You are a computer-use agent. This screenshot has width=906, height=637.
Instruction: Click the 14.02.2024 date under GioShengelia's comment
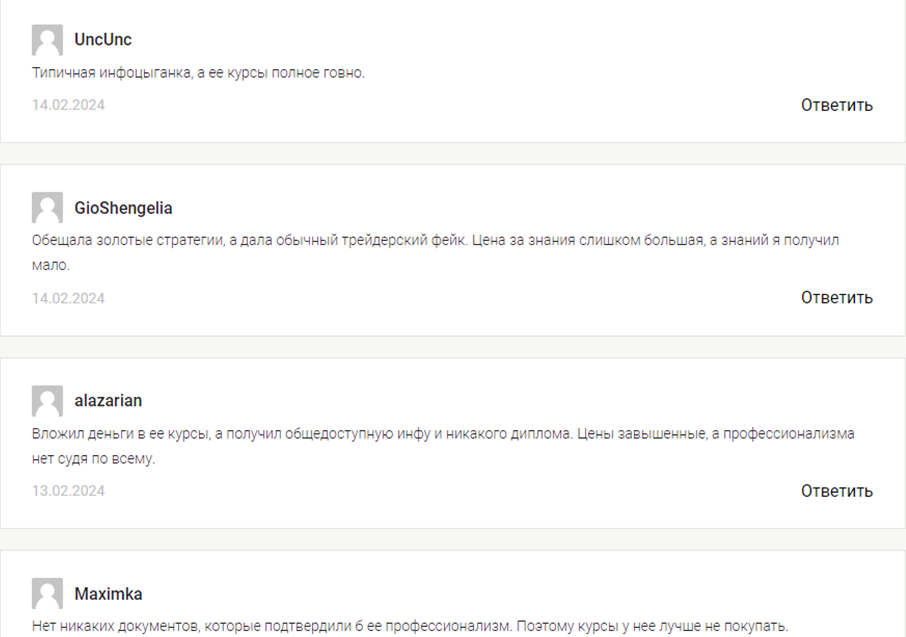tap(68, 298)
